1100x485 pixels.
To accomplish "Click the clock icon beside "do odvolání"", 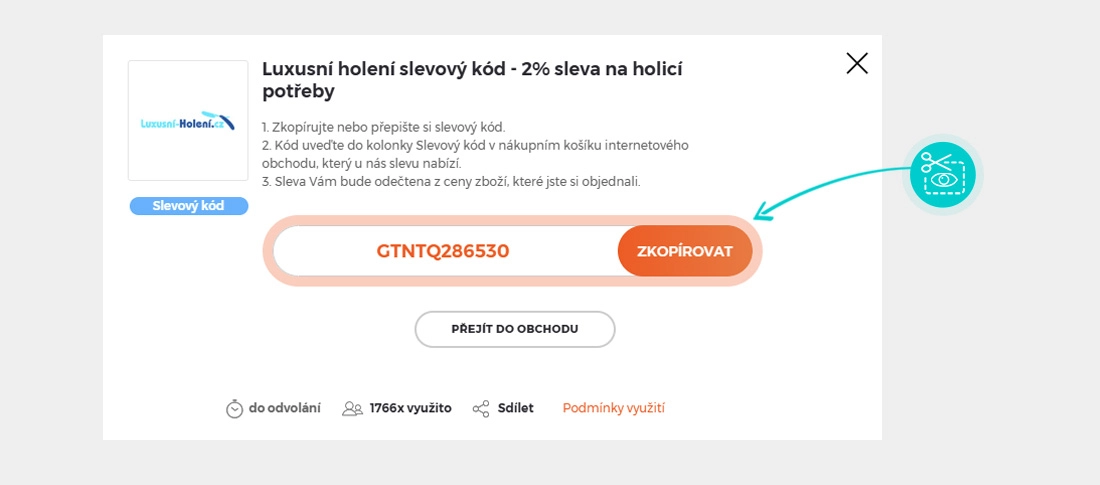I will [235, 408].
